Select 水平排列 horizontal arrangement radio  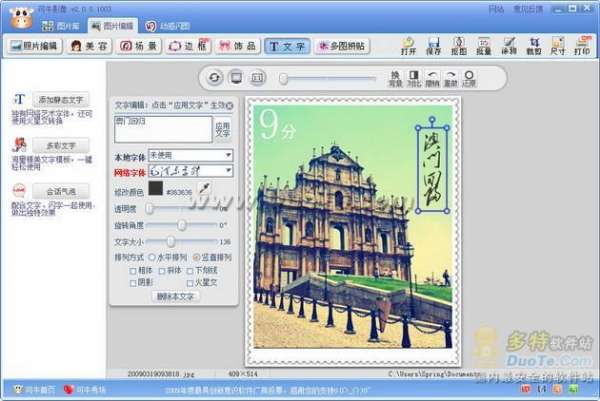pos(152,257)
